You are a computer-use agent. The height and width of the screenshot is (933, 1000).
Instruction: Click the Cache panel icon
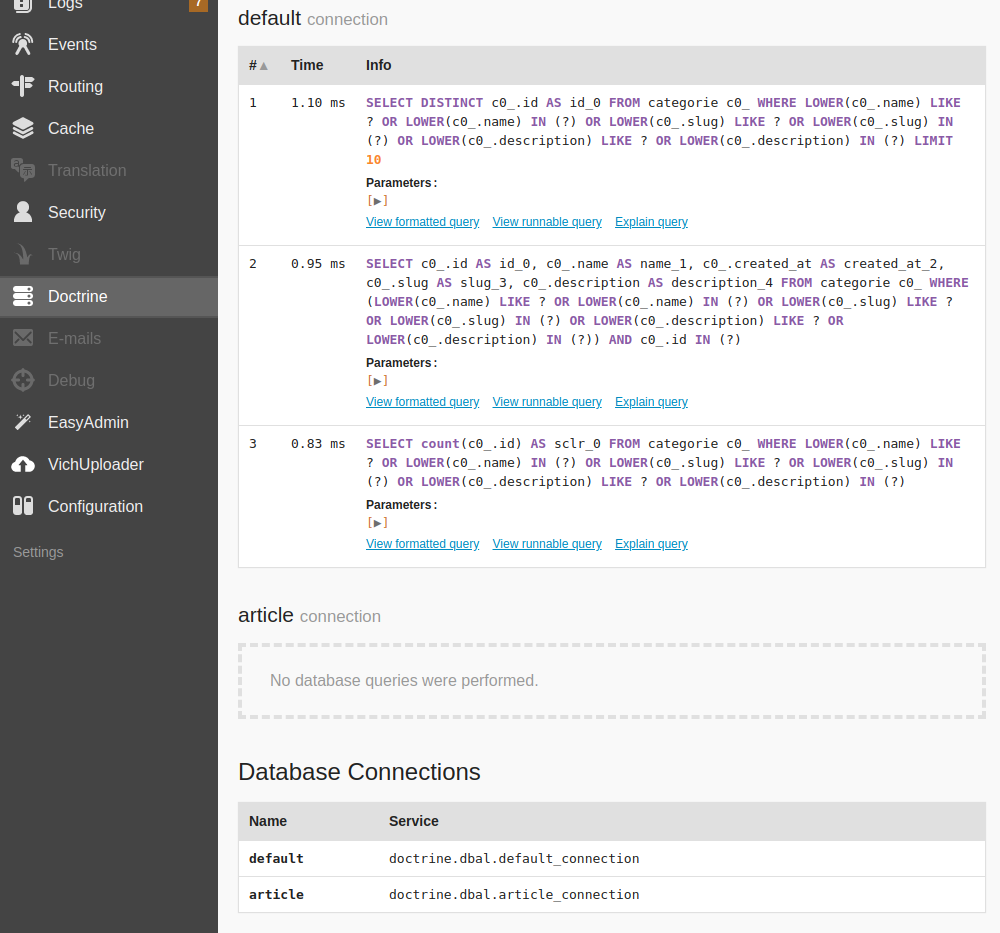(x=22, y=128)
